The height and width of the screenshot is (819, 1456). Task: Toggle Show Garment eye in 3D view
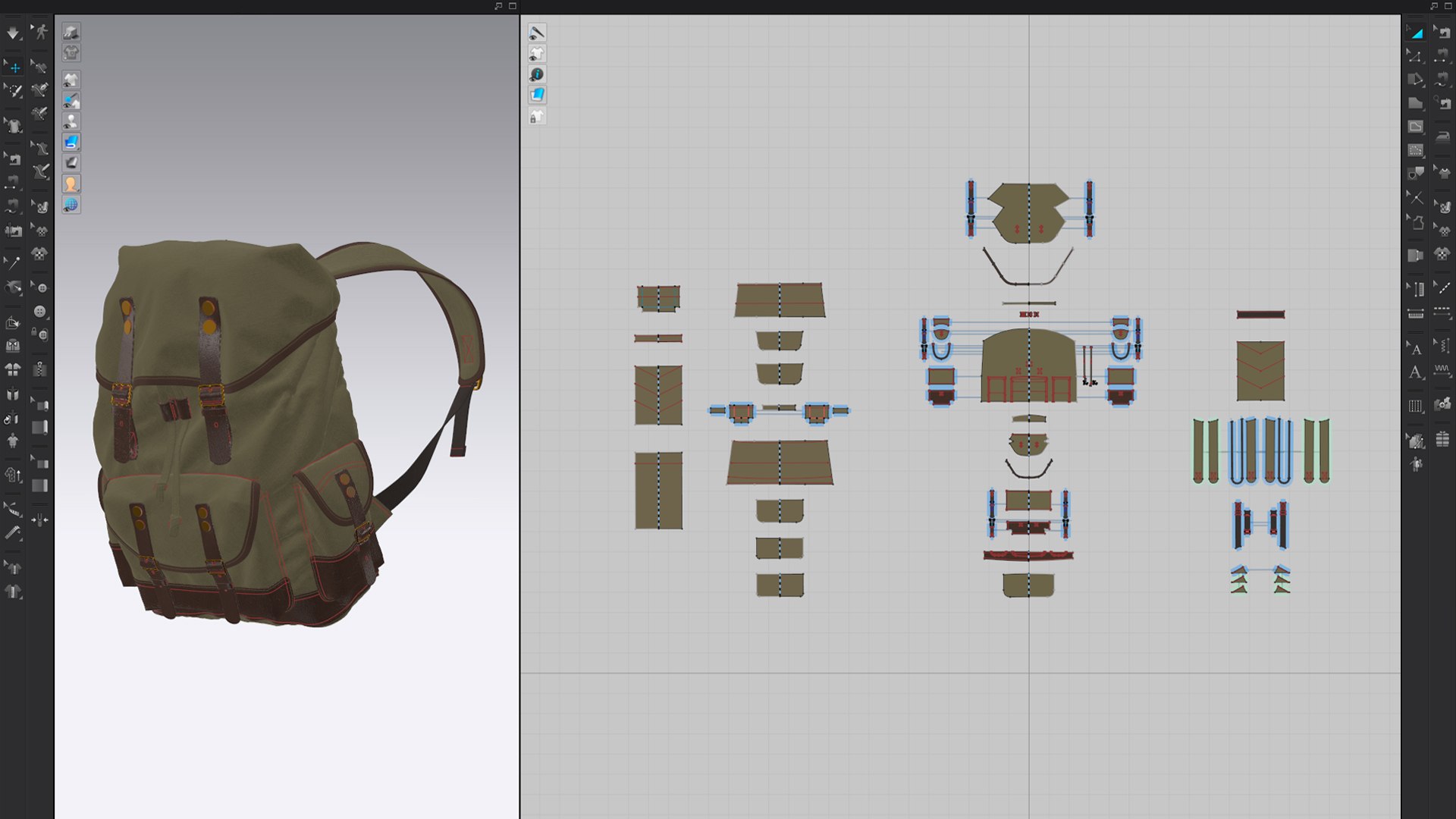[71, 80]
